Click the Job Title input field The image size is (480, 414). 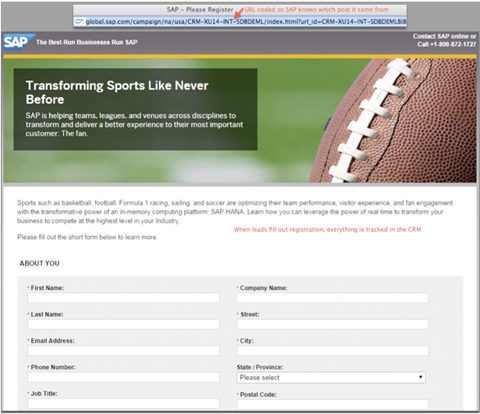[x=123, y=403]
